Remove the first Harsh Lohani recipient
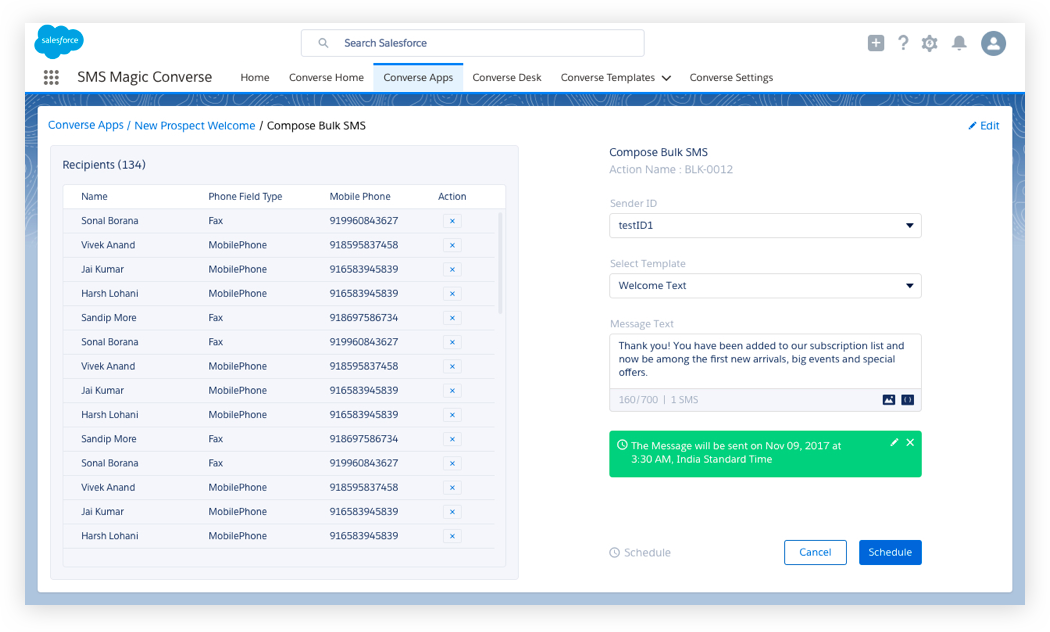The width and height of the screenshot is (1050, 632). point(452,293)
